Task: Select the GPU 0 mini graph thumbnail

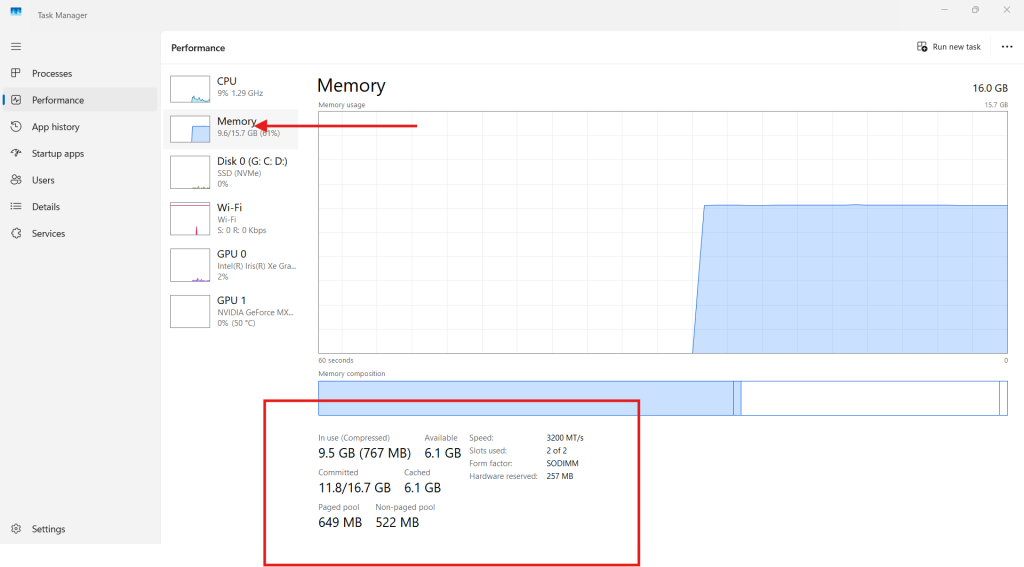Action: pos(190,265)
